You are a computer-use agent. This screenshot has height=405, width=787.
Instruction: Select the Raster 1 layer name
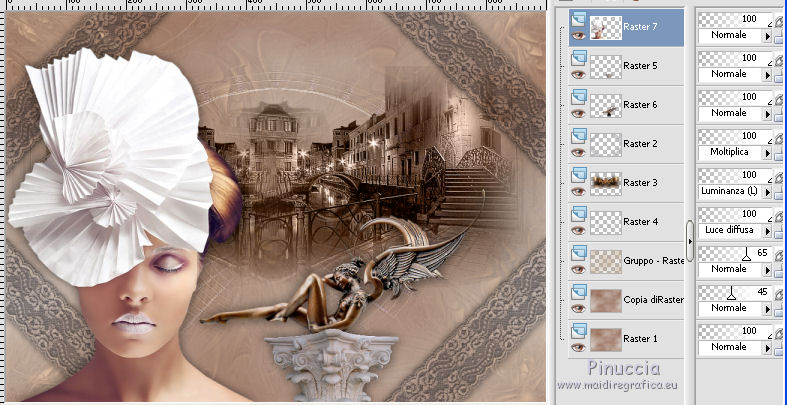(x=640, y=339)
